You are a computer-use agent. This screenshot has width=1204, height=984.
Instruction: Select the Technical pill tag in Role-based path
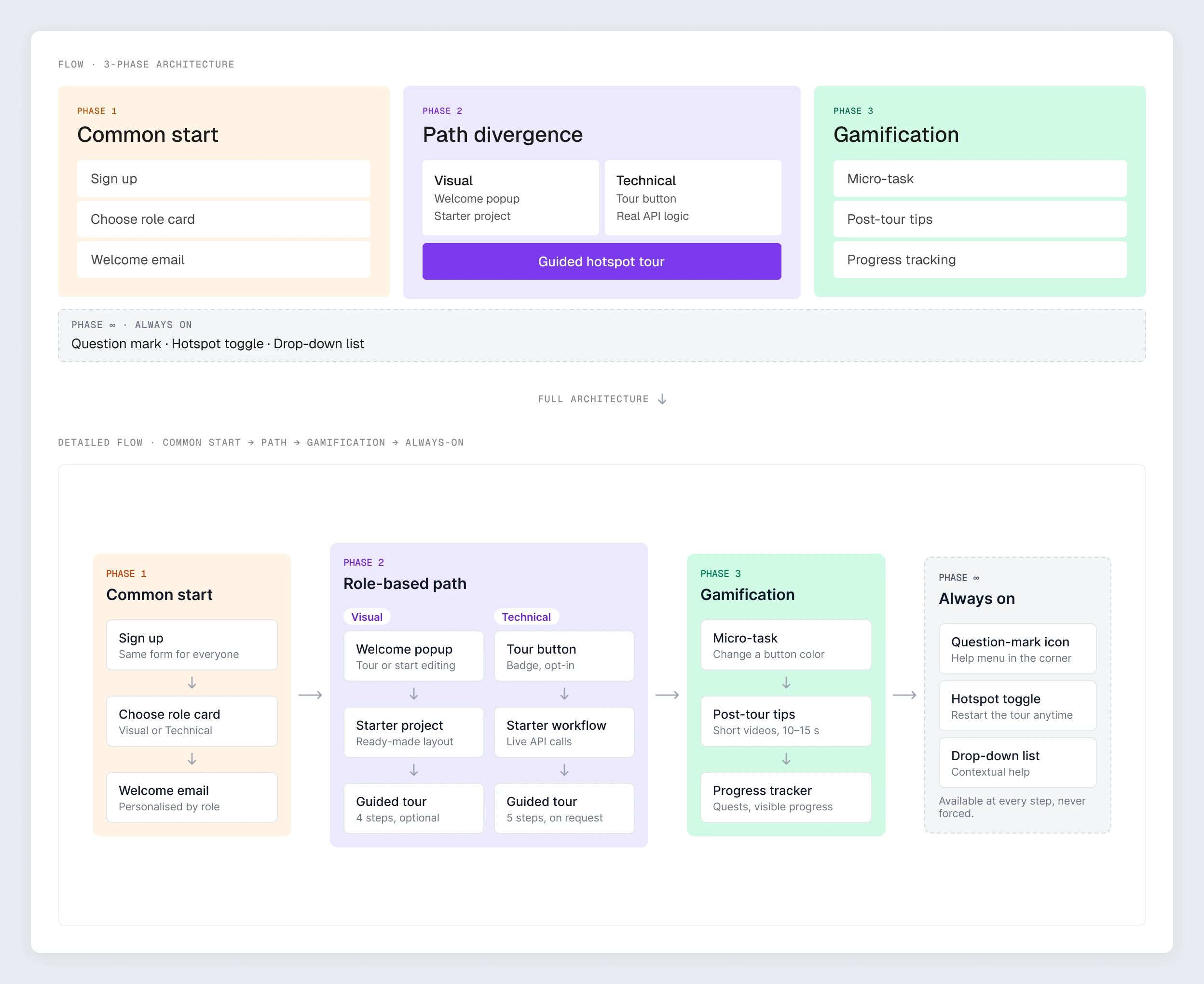(526, 617)
